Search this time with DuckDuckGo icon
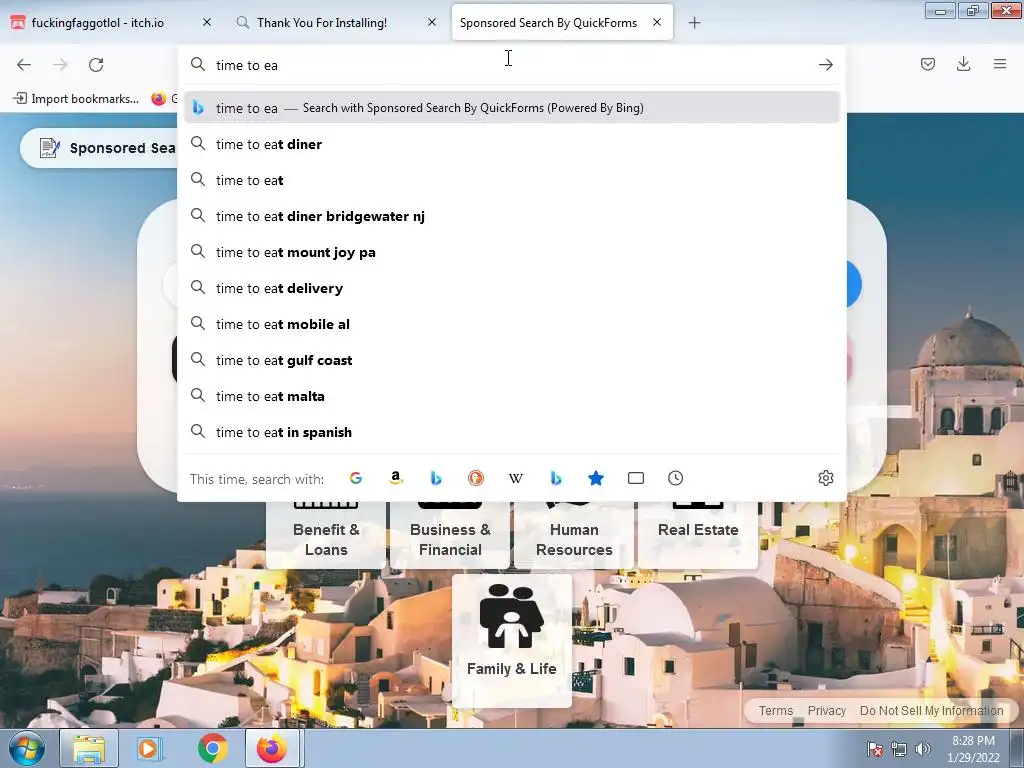The height and width of the screenshot is (768, 1024). point(475,478)
